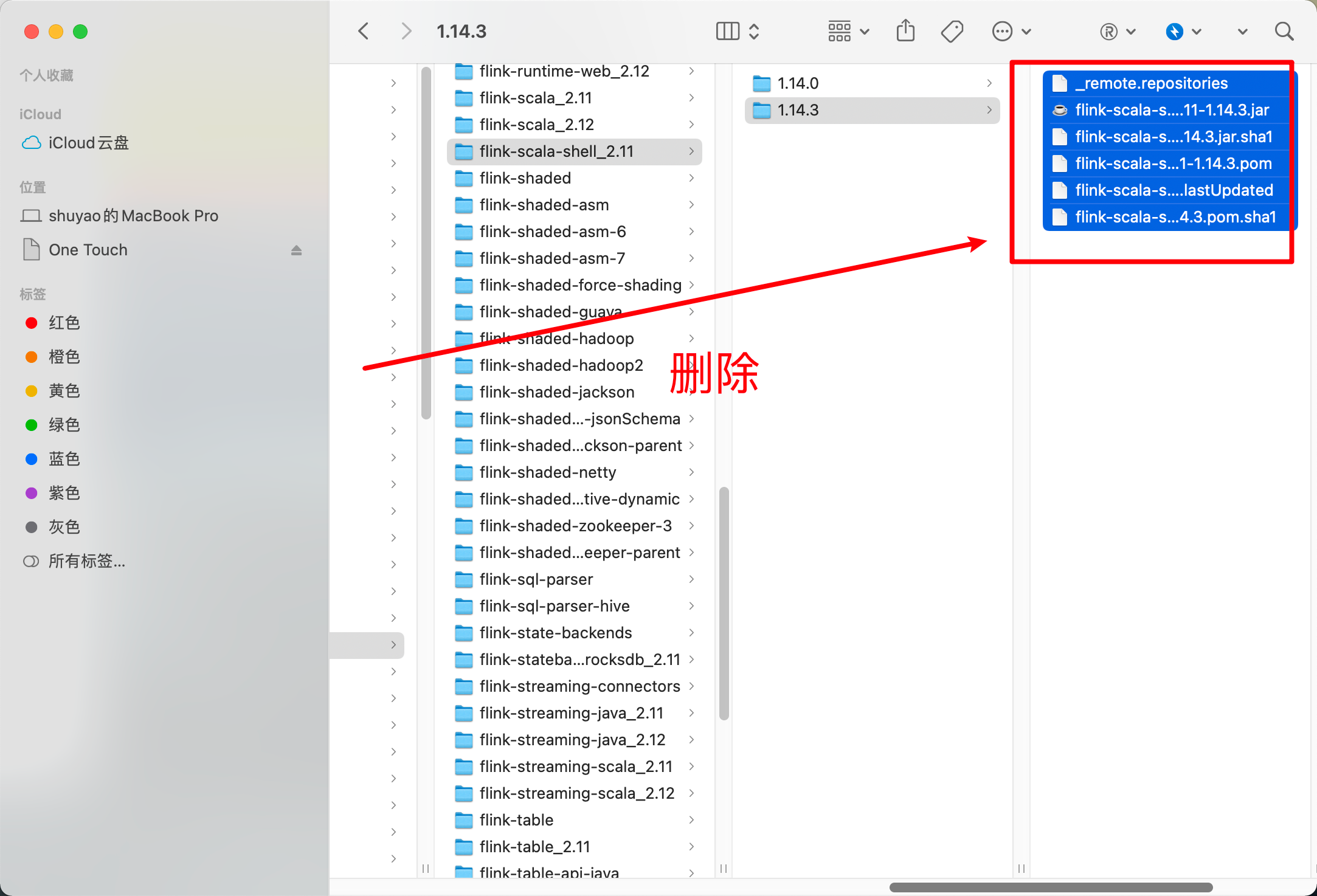Click the vertical scrollbar of the folder list column
This screenshot has width=1317, height=896.
point(724,603)
